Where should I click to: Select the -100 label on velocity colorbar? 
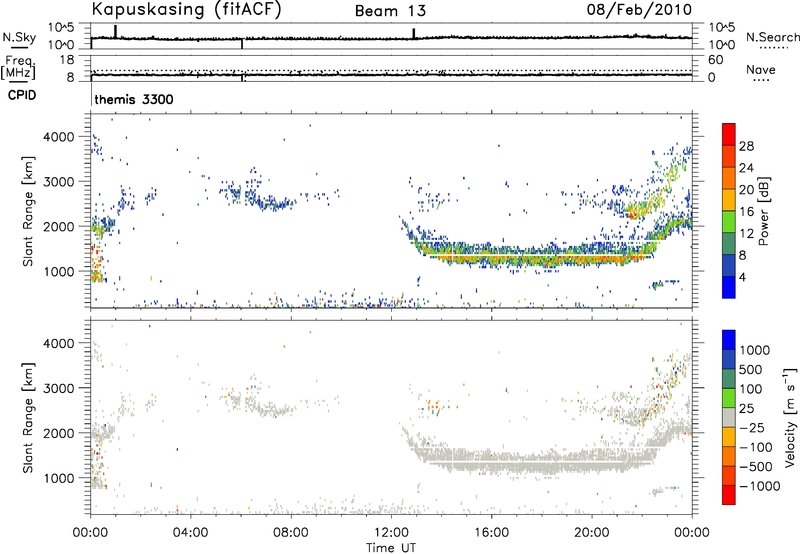[755, 447]
